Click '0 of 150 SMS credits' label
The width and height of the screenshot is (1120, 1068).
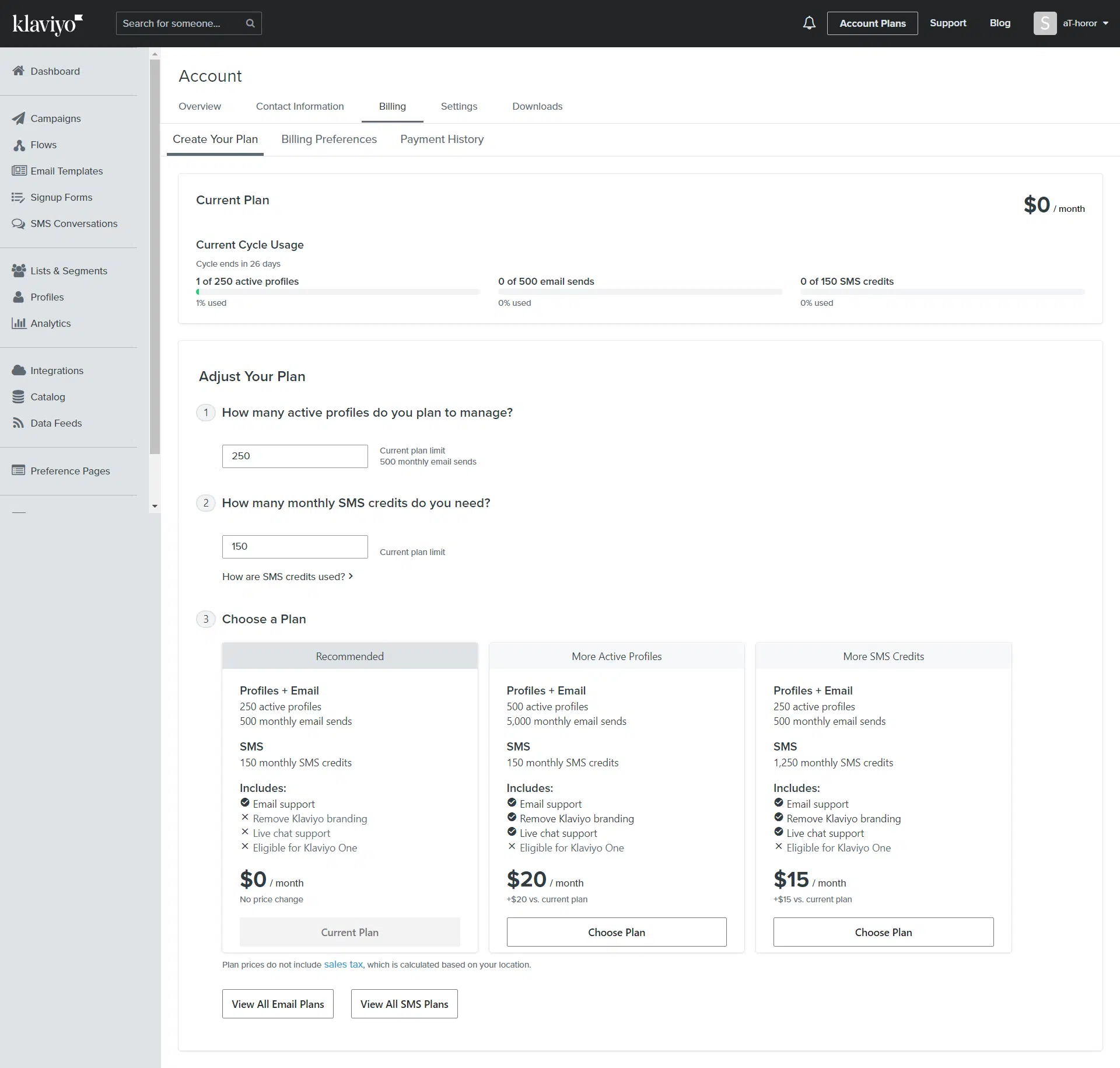click(847, 281)
